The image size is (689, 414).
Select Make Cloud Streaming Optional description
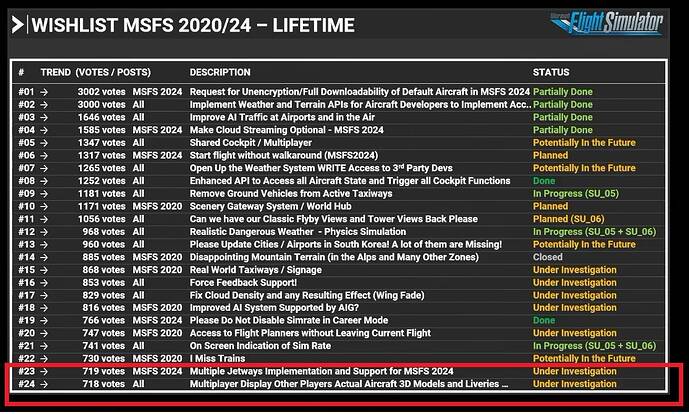point(286,130)
